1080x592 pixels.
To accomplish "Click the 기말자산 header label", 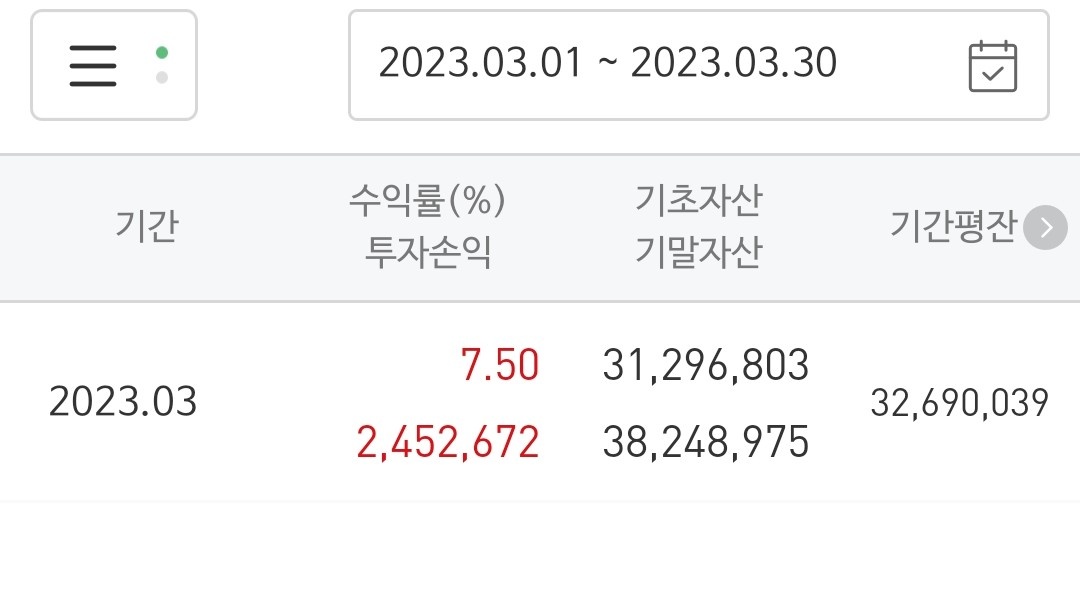I will point(698,252).
